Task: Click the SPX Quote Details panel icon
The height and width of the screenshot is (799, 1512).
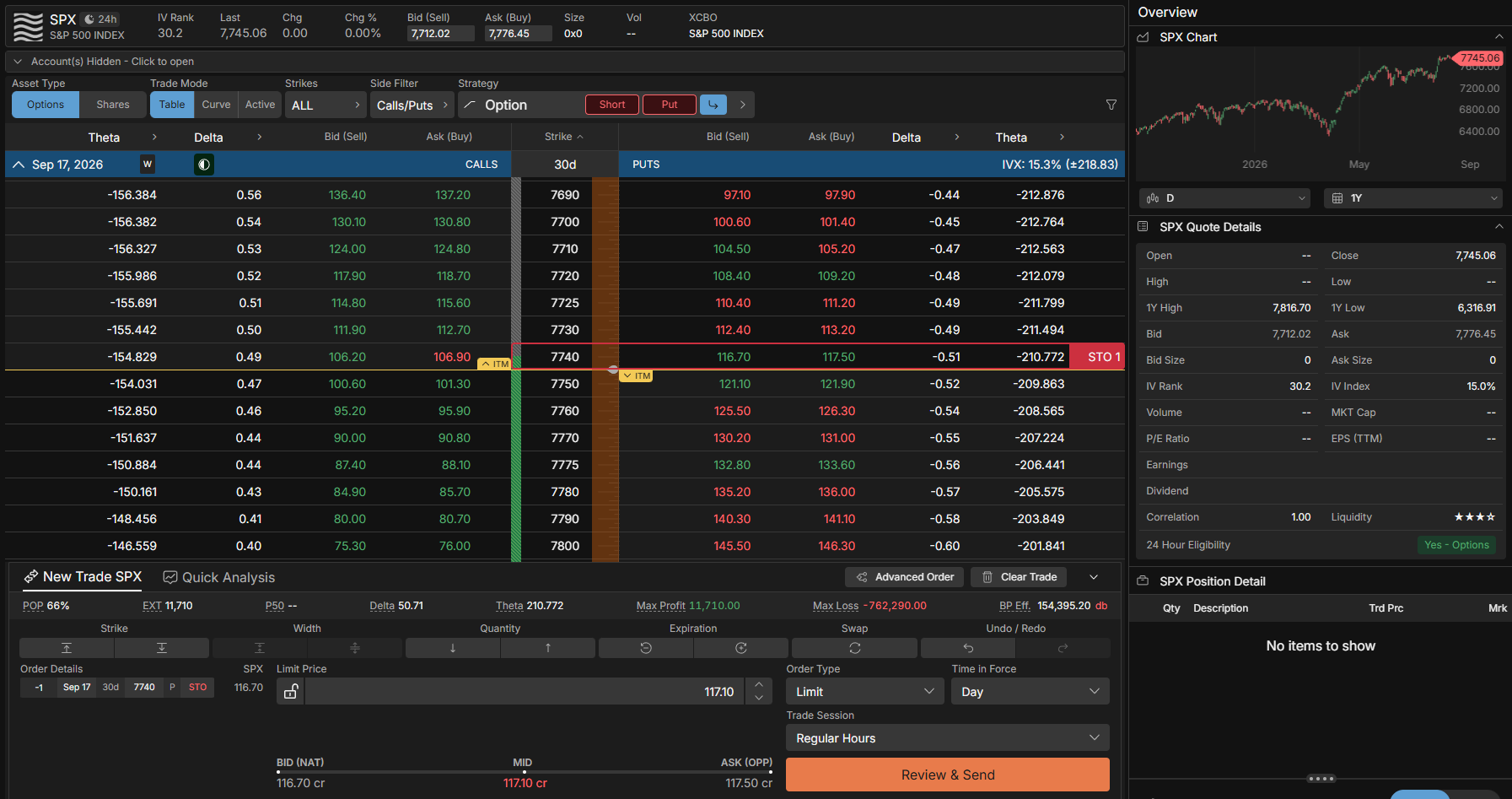Action: point(1143,226)
